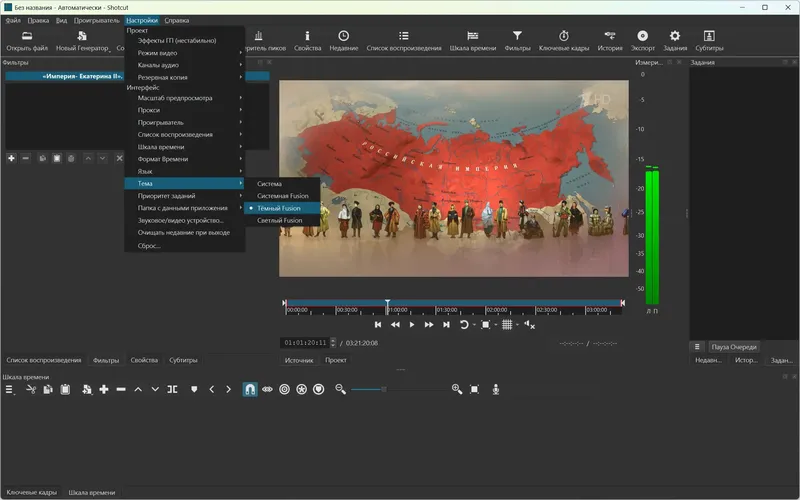Image resolution: width=800 pixels, height=500 pixels.
Task: Switch to the Project player tab
Action: (336, 360)
